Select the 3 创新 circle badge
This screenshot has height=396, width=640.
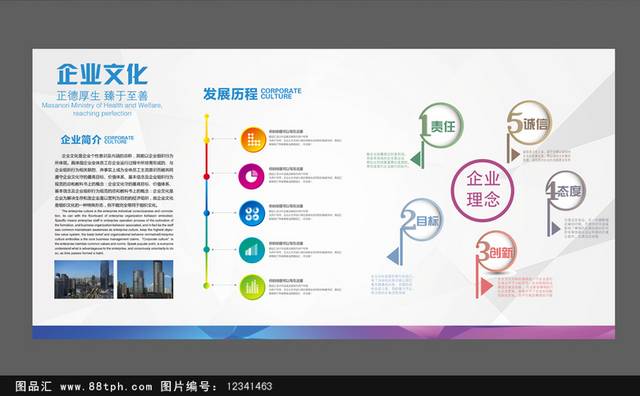click(x=496, y=252)
